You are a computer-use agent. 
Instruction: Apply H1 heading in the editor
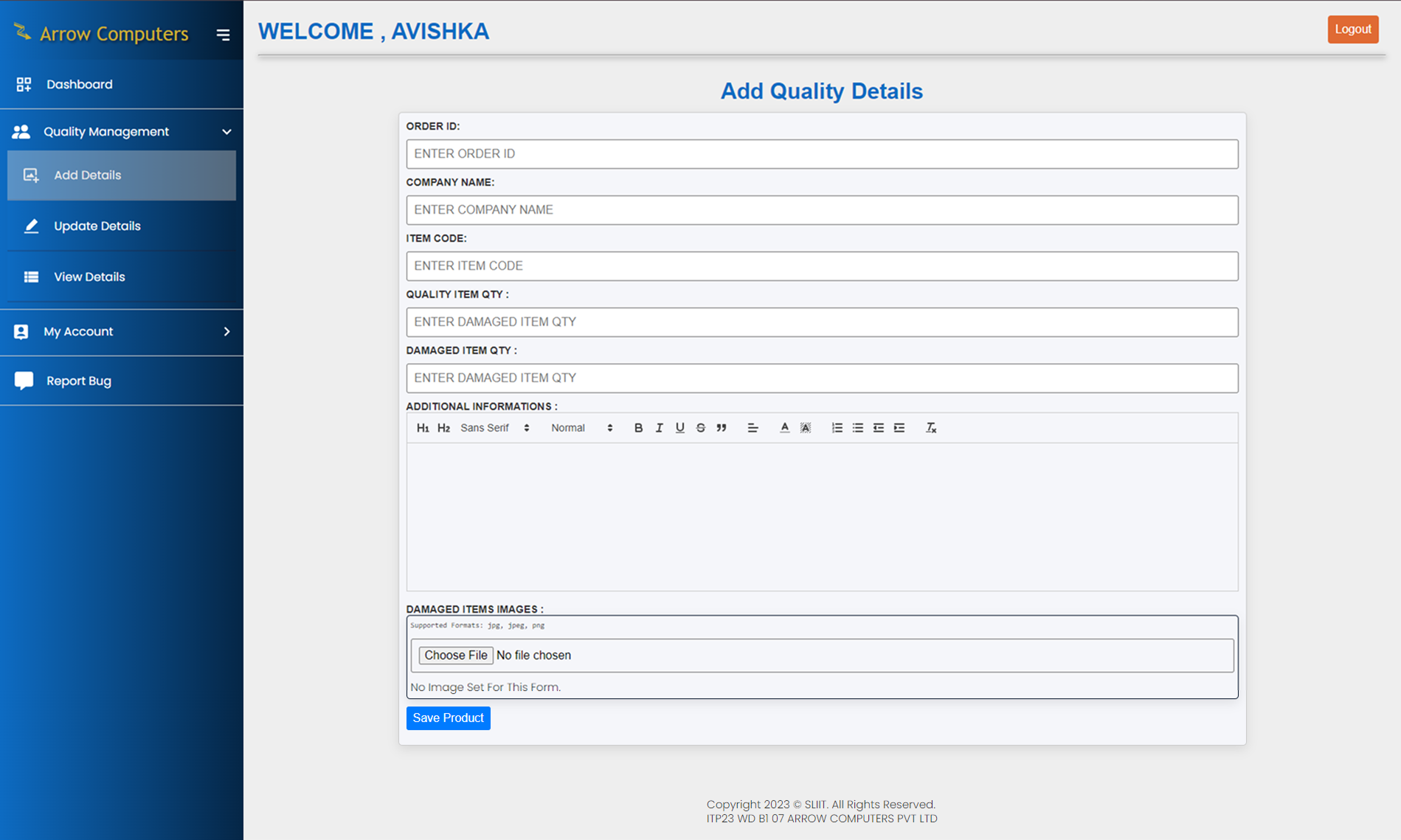click(x=423, y=428)
